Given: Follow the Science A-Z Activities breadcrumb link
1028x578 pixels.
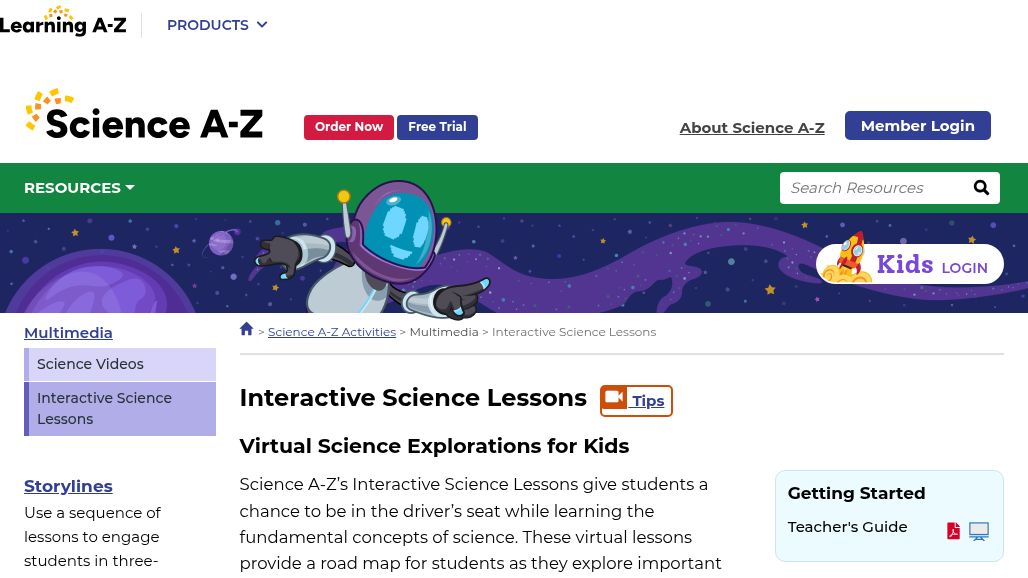Looking at the screenshot, I should pyautogui.click(x=332, y=332).
